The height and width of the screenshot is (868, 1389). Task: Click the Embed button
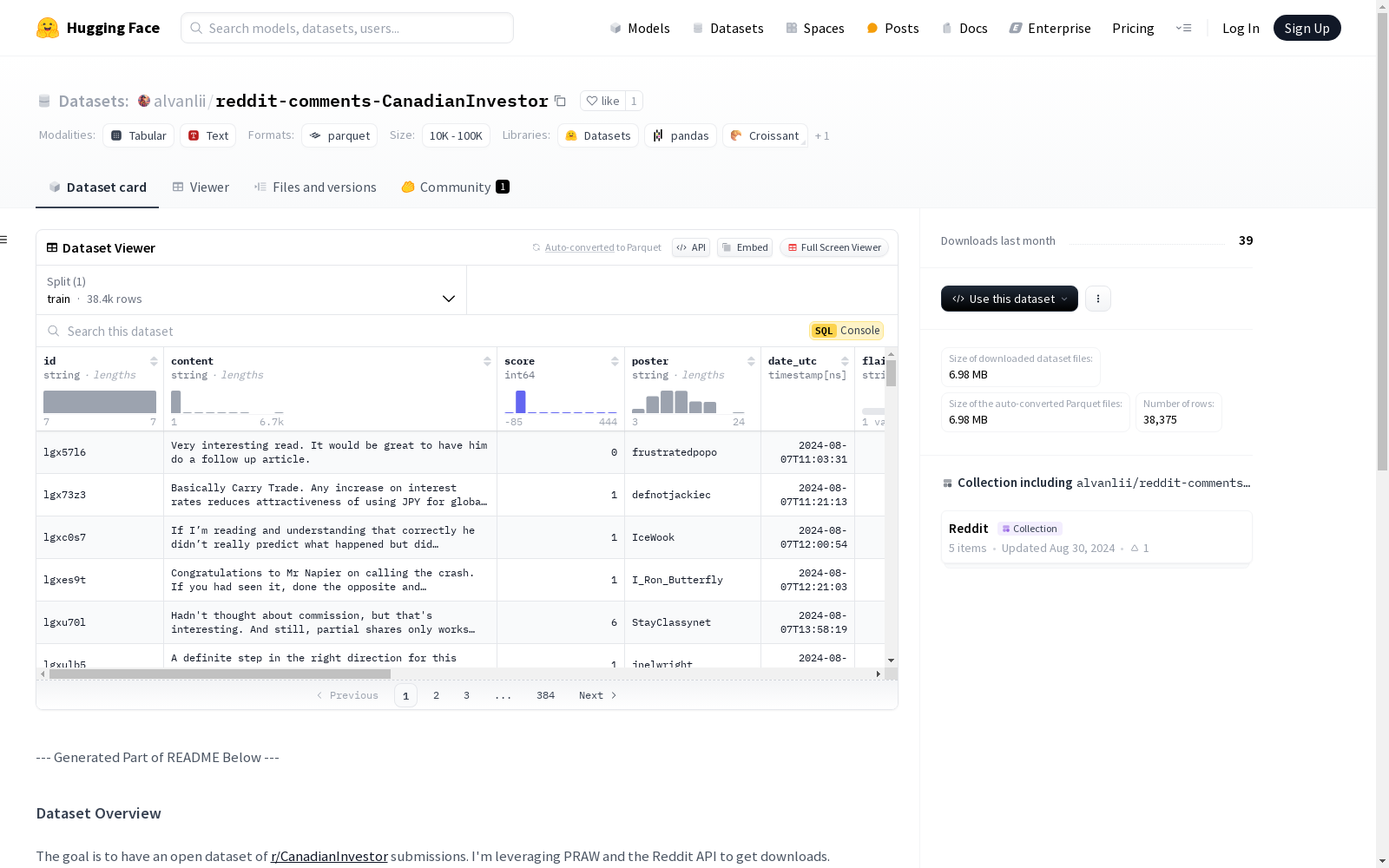point(745,247)
